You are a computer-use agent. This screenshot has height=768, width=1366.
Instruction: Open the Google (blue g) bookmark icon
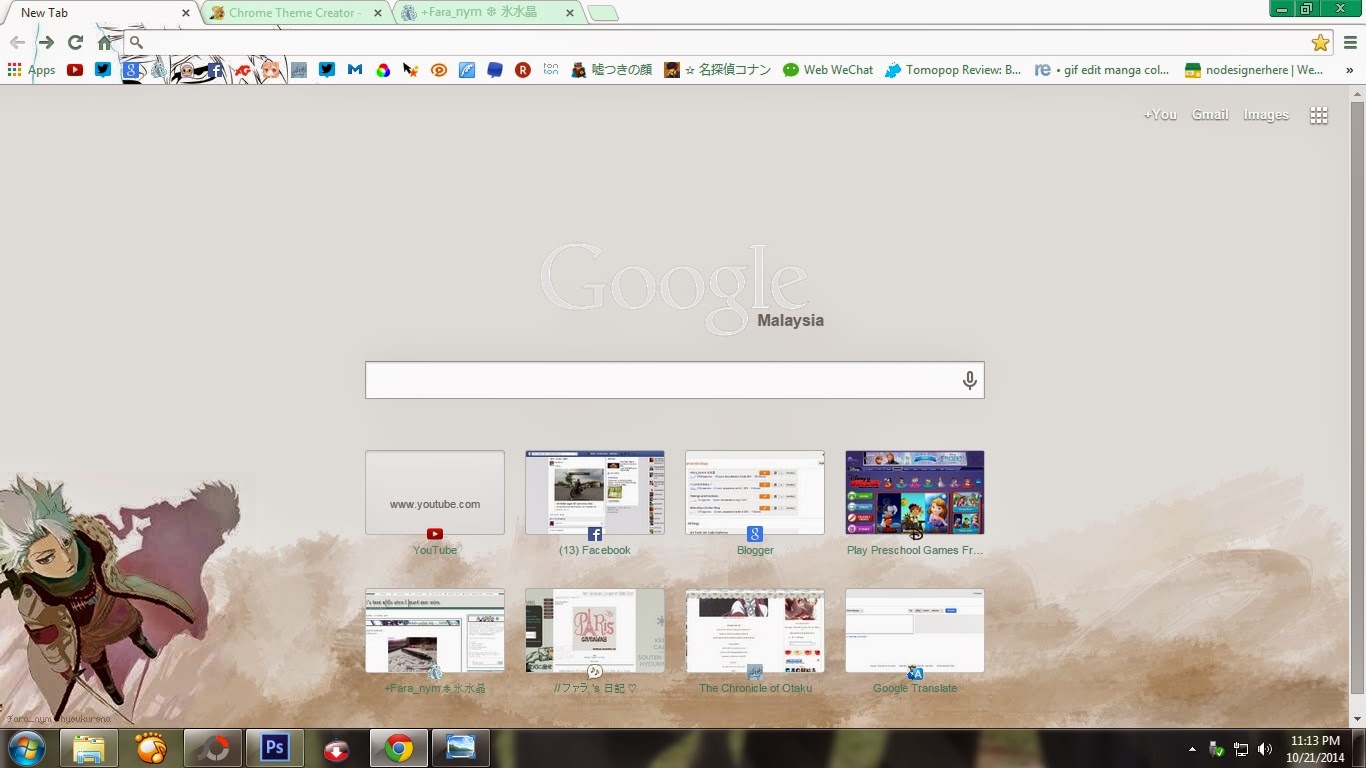(131, 70)
